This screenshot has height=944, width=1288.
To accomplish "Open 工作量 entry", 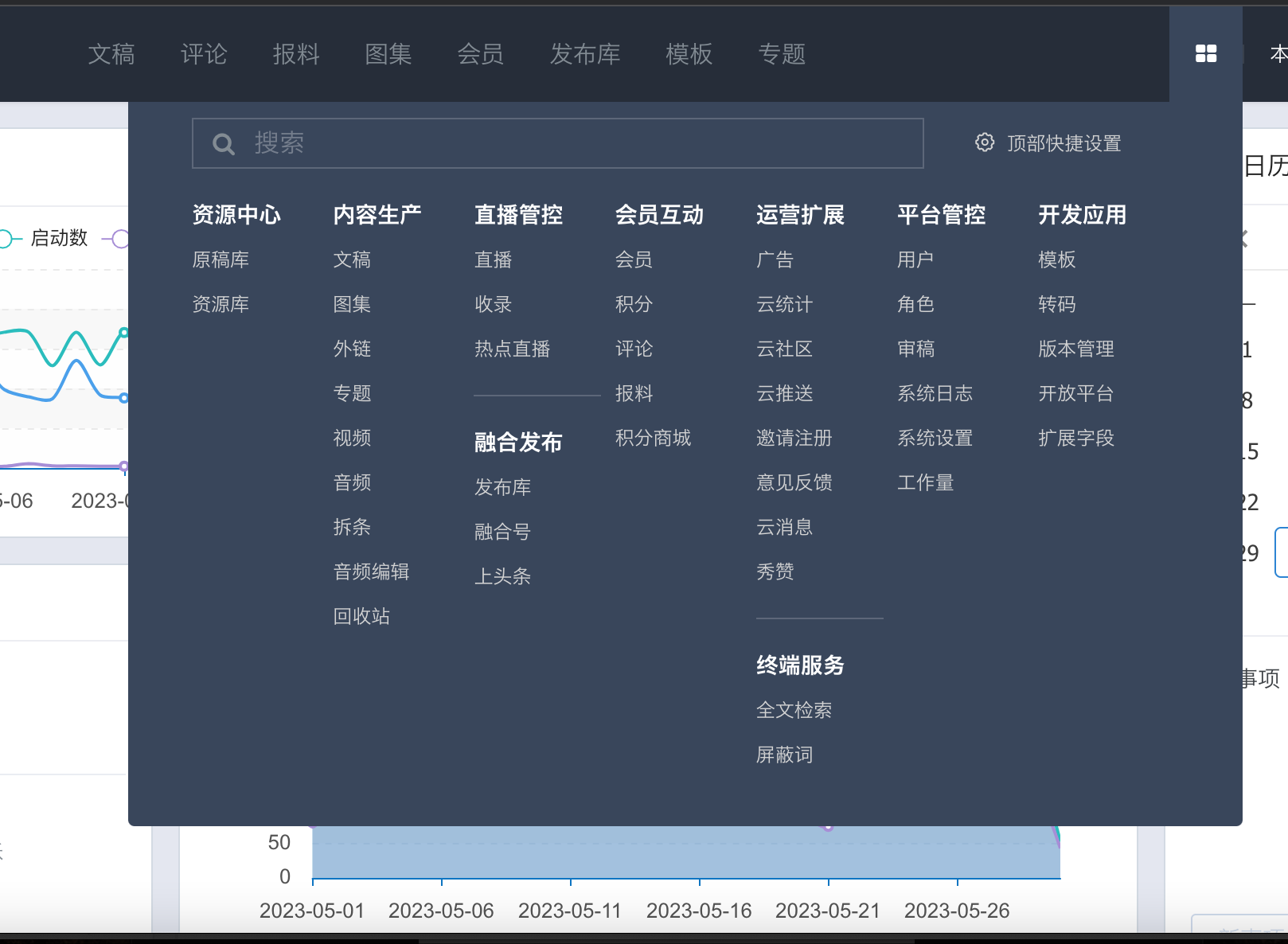I will pyautogui.click(x=925, y=482).
